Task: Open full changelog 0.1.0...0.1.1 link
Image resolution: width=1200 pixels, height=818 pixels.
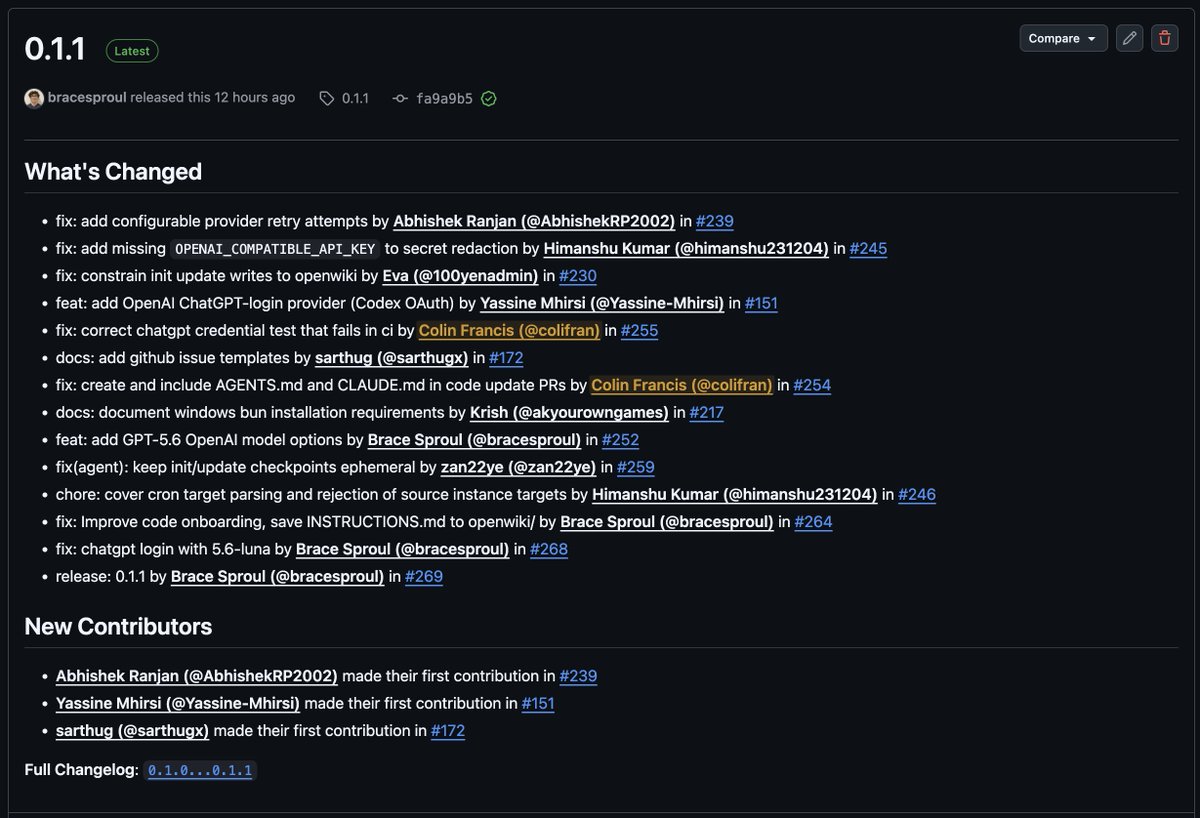Action: 201,770
